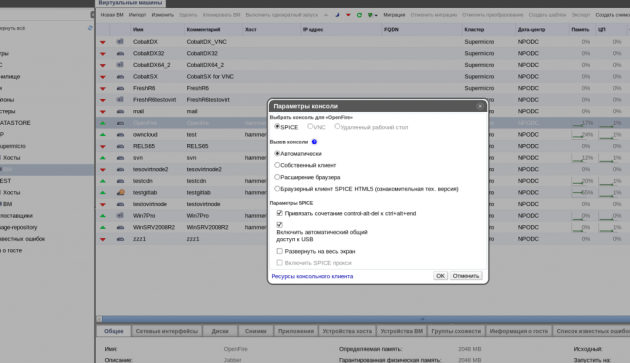Select Браузерный клиент SPICE HTML5 radio button
Image resolution: width=630 pixels, height=363 pixels.
[277, 189]
